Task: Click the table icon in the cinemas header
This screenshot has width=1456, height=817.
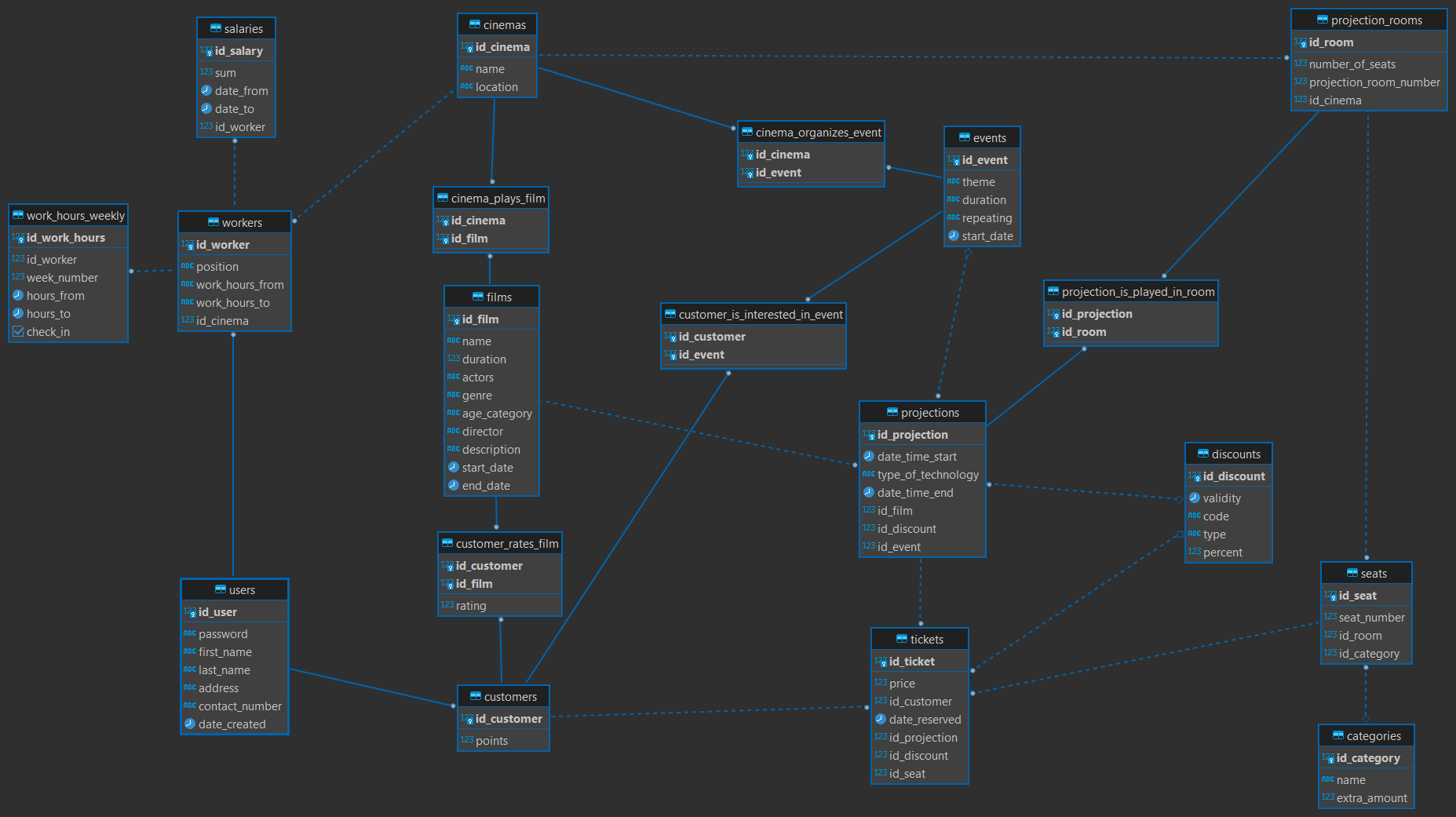Action: [474, 24]
